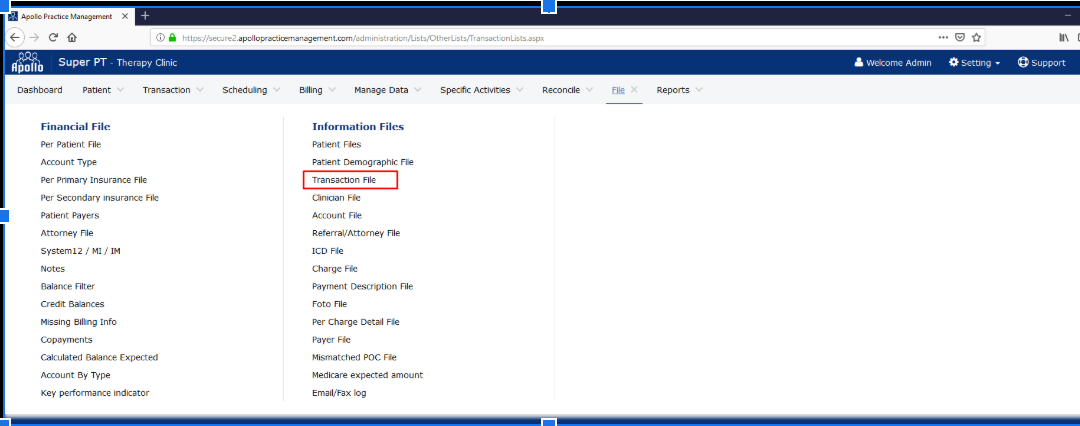Viewport: 1080px width, 426px height.
Task: Go to the browser home page icon
Action: [x=72, y=37]
